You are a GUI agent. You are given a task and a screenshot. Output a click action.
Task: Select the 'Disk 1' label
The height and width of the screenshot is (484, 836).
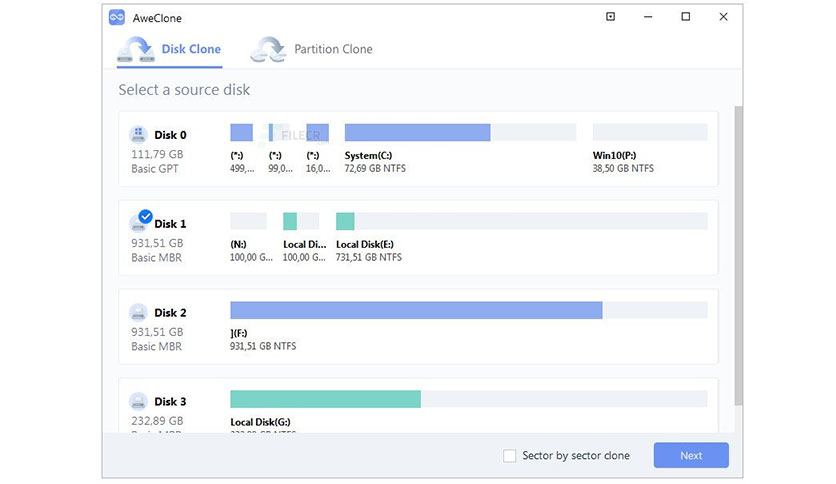click(171, 224)
